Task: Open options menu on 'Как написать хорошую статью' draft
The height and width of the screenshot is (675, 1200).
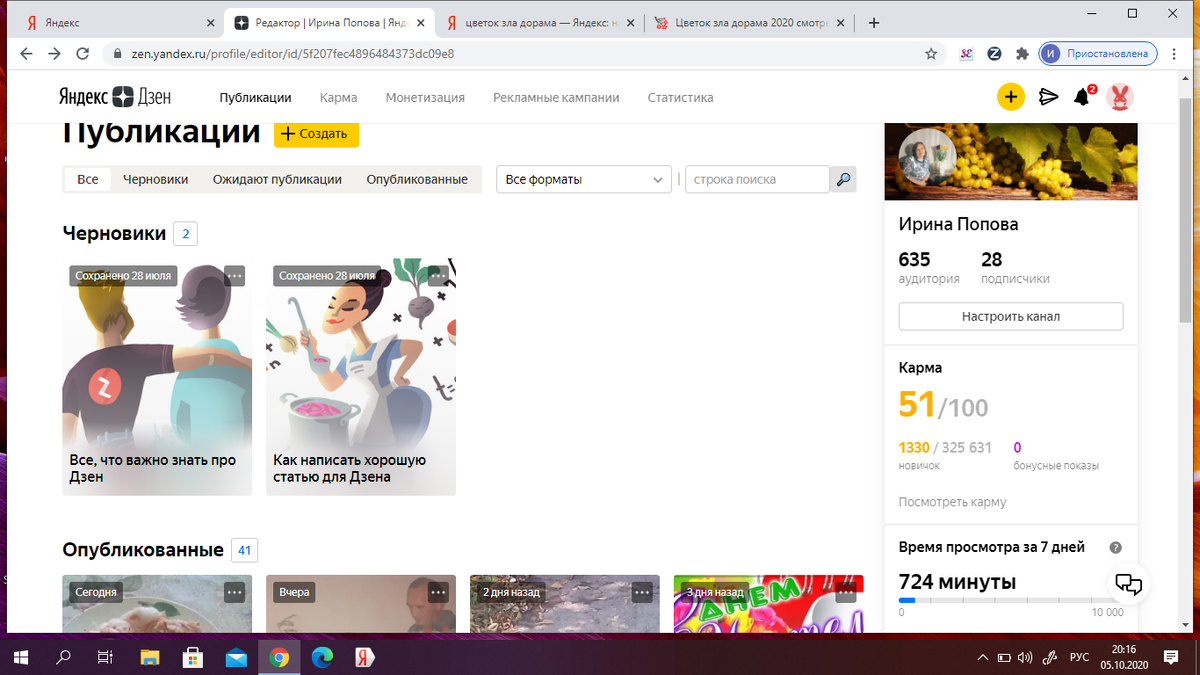Action: pyautogui.click(x=438, y=275)
